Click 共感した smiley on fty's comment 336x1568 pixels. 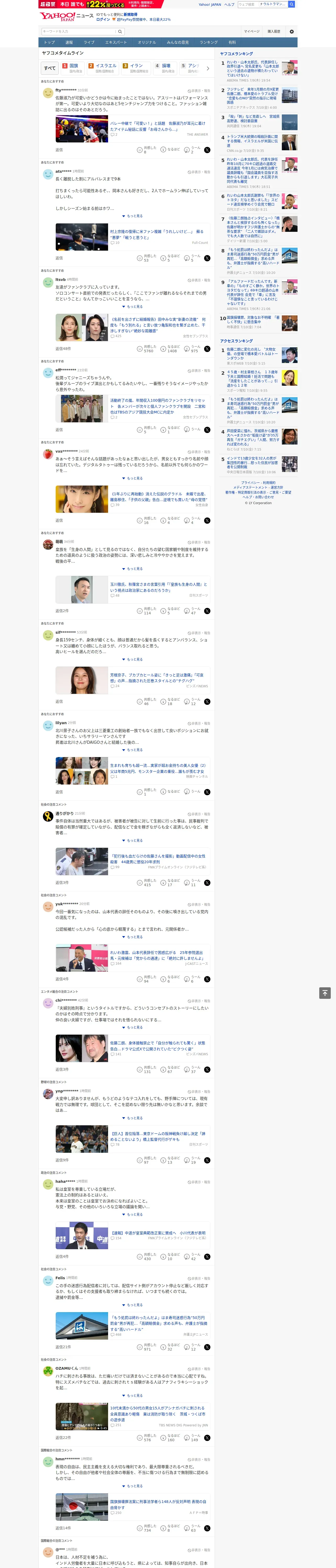click(x=140, y=150)
